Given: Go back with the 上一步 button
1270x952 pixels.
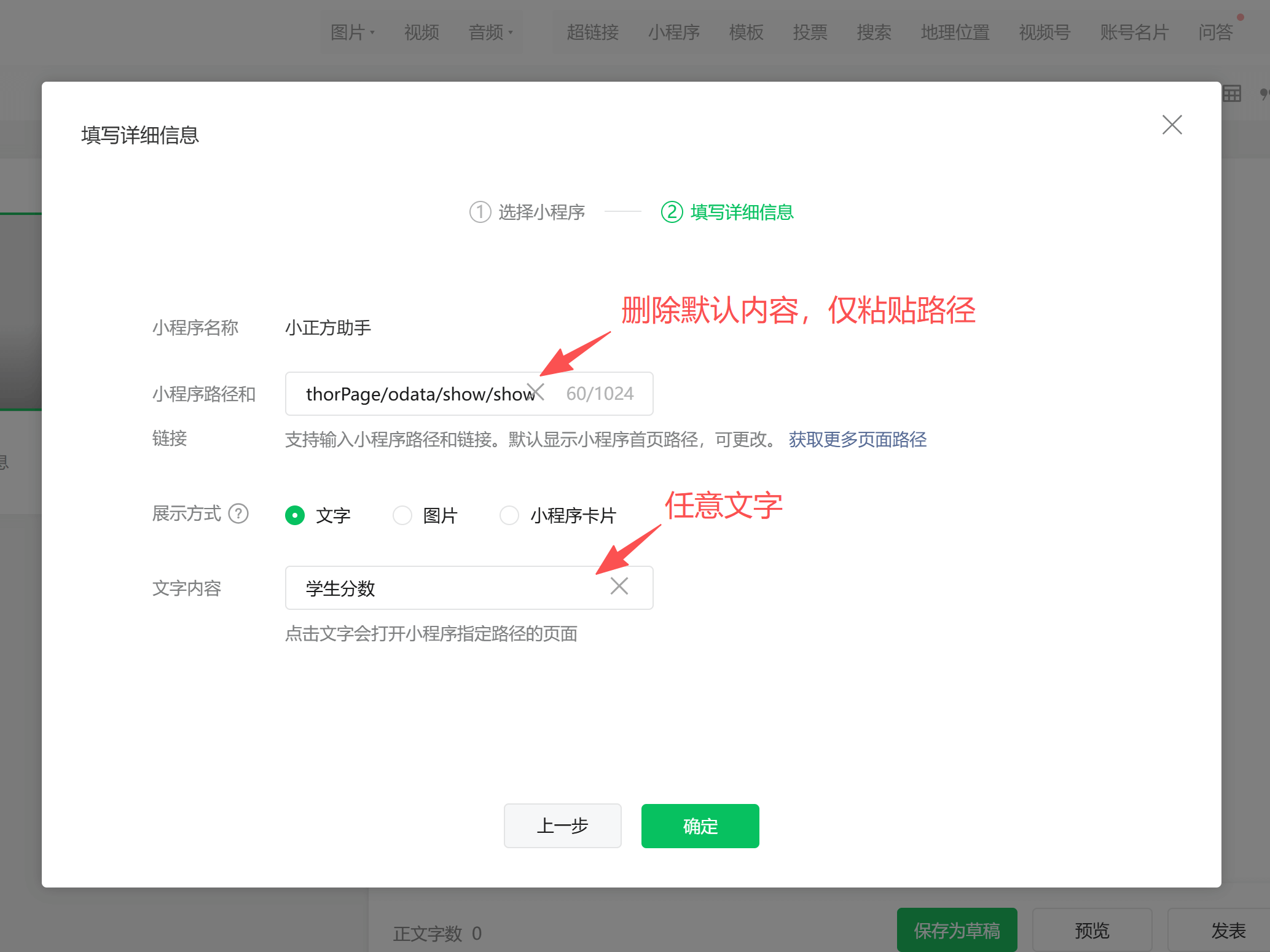Looking at the screenshot, I should (x=562, y=825).
